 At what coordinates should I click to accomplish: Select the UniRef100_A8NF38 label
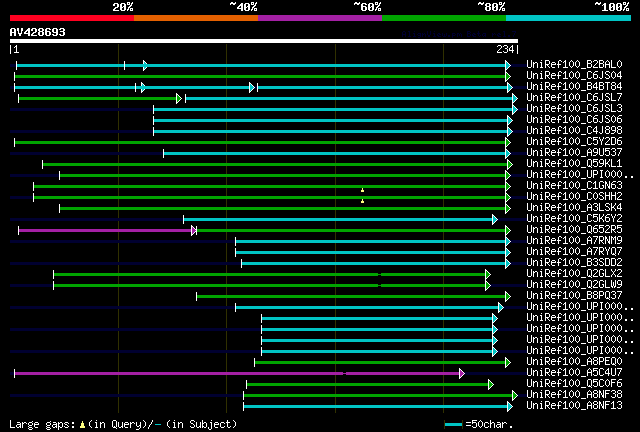pos(574,395)
